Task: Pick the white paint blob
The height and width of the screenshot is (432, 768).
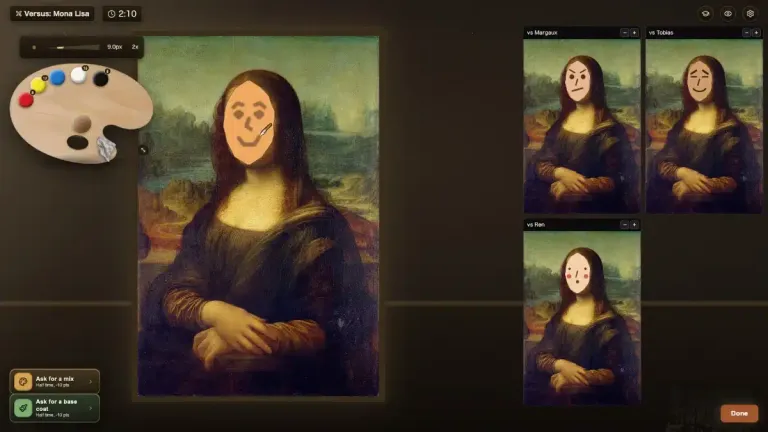Action: coord(78,75)
